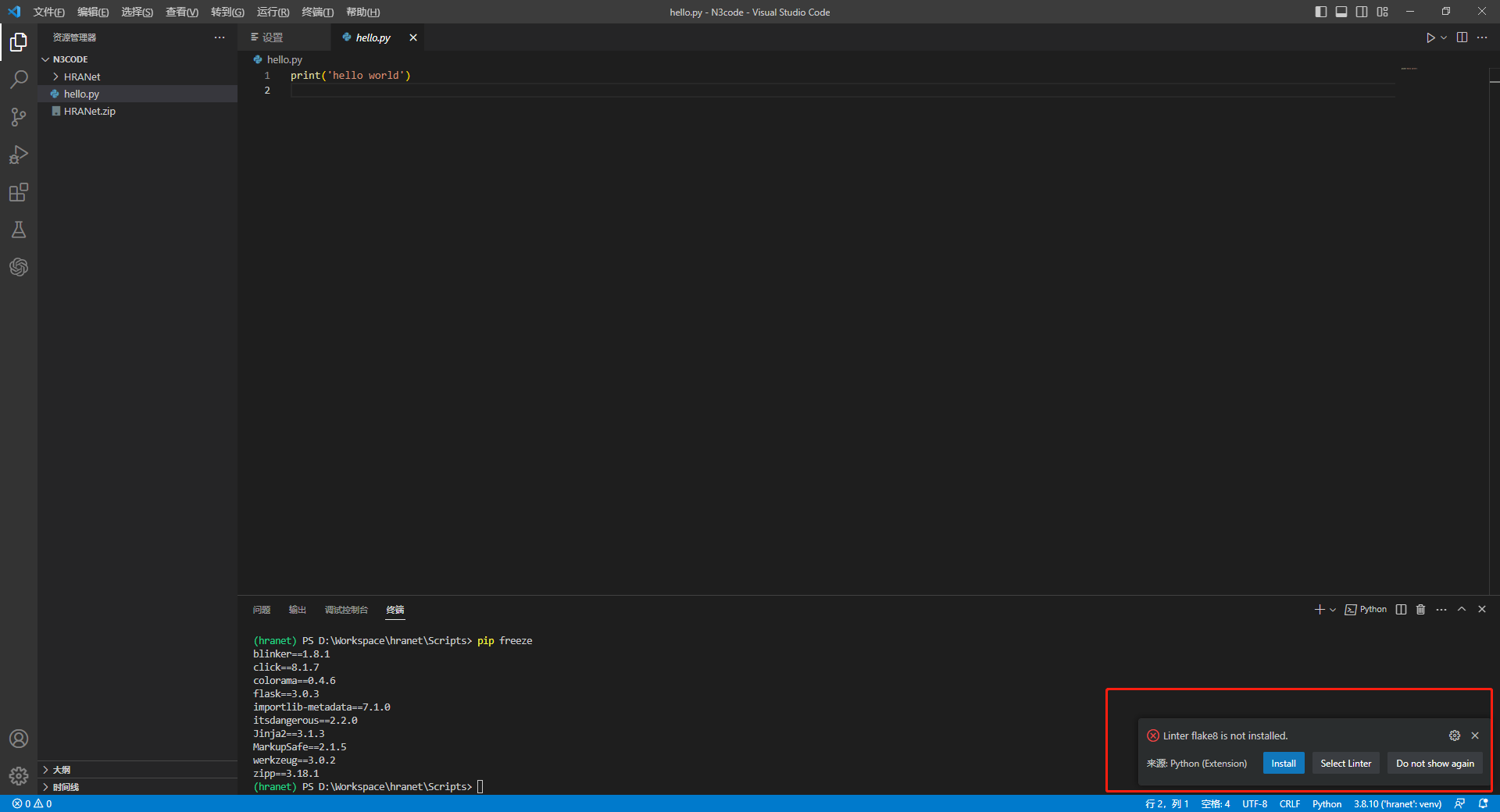Expand the HRANet folder
The width and height of the screenshot is (1500, 812).
point(137,77)
